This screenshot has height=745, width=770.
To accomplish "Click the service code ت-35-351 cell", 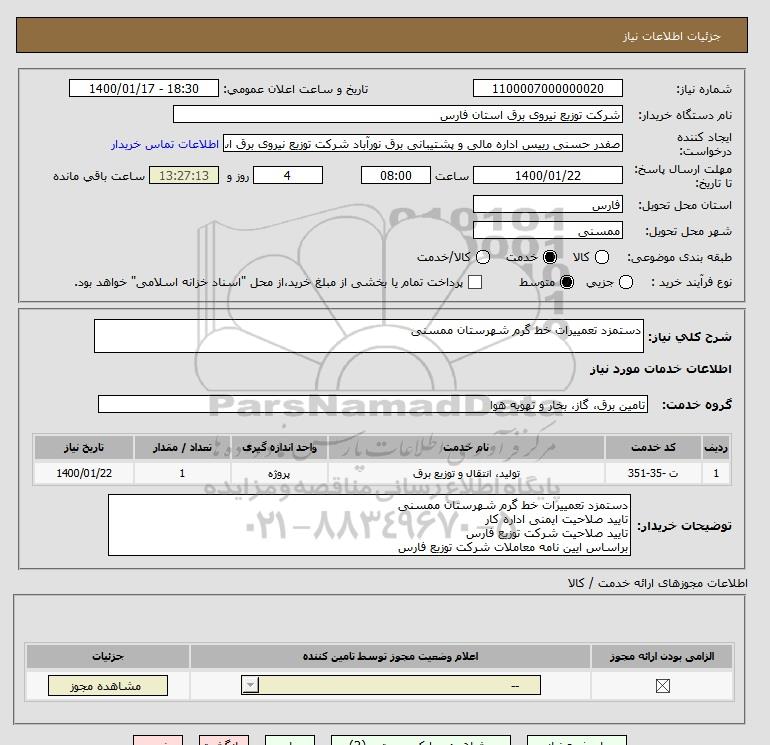I will point(653,473).
